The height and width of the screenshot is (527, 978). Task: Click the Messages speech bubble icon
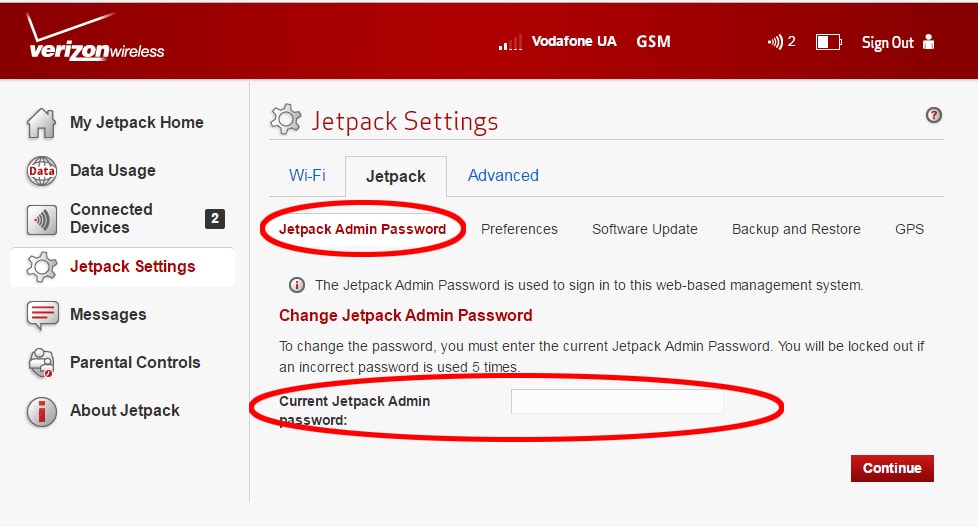pos(42,315)
